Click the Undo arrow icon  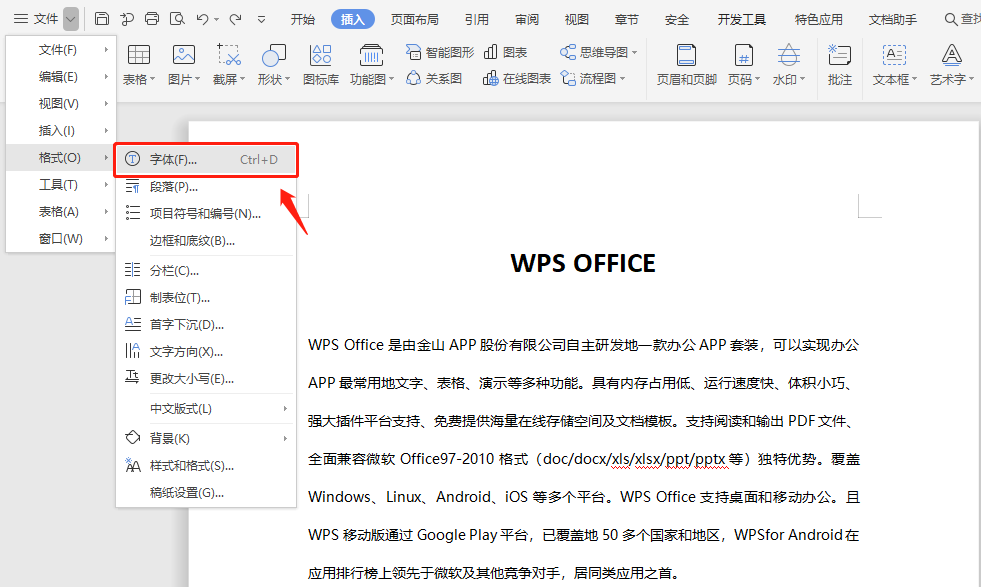tap(202, 19)
